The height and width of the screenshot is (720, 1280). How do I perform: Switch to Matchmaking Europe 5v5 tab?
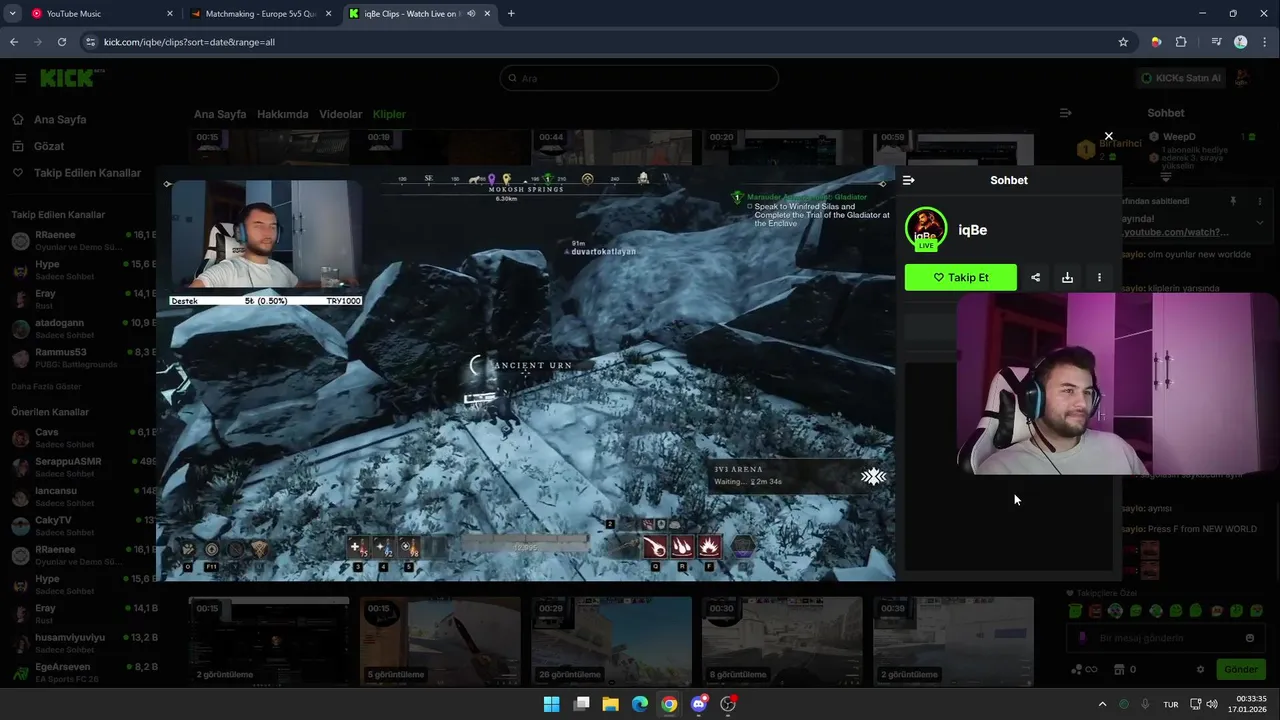[260, 14]
